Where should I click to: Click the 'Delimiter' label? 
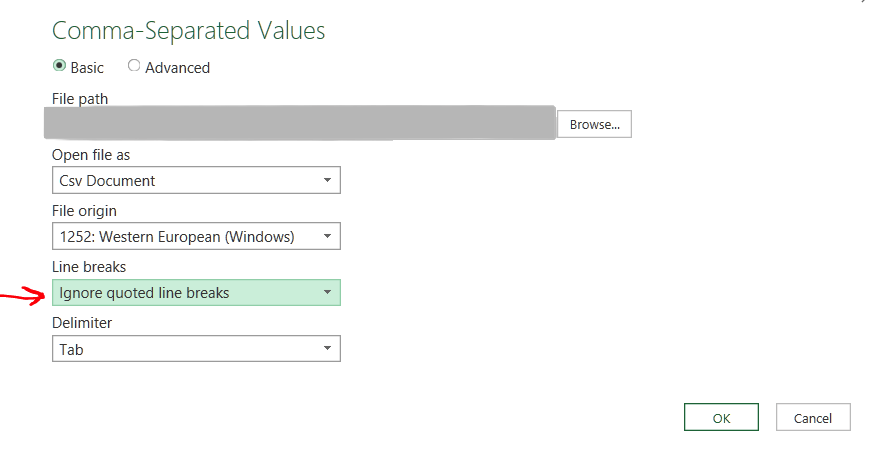(x=82, y=323)
